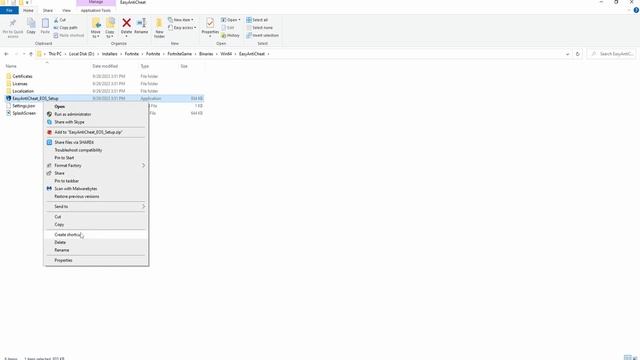
Task: Click the Refresh button beside the address bar
Action: 578,54
